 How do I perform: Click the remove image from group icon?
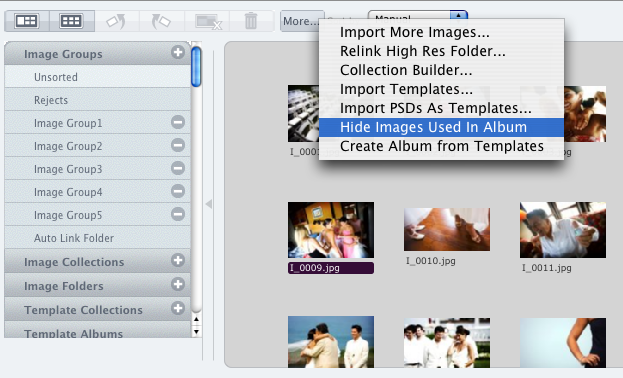pos(208,21)
